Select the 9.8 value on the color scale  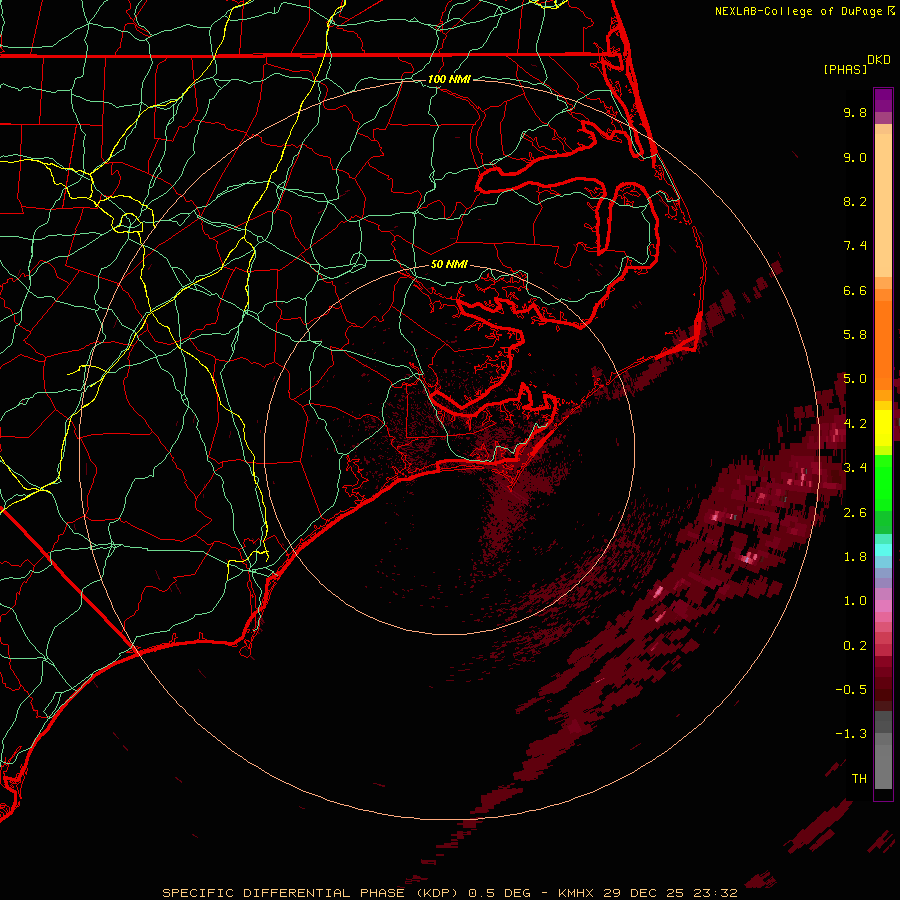(x=855, y=112)
